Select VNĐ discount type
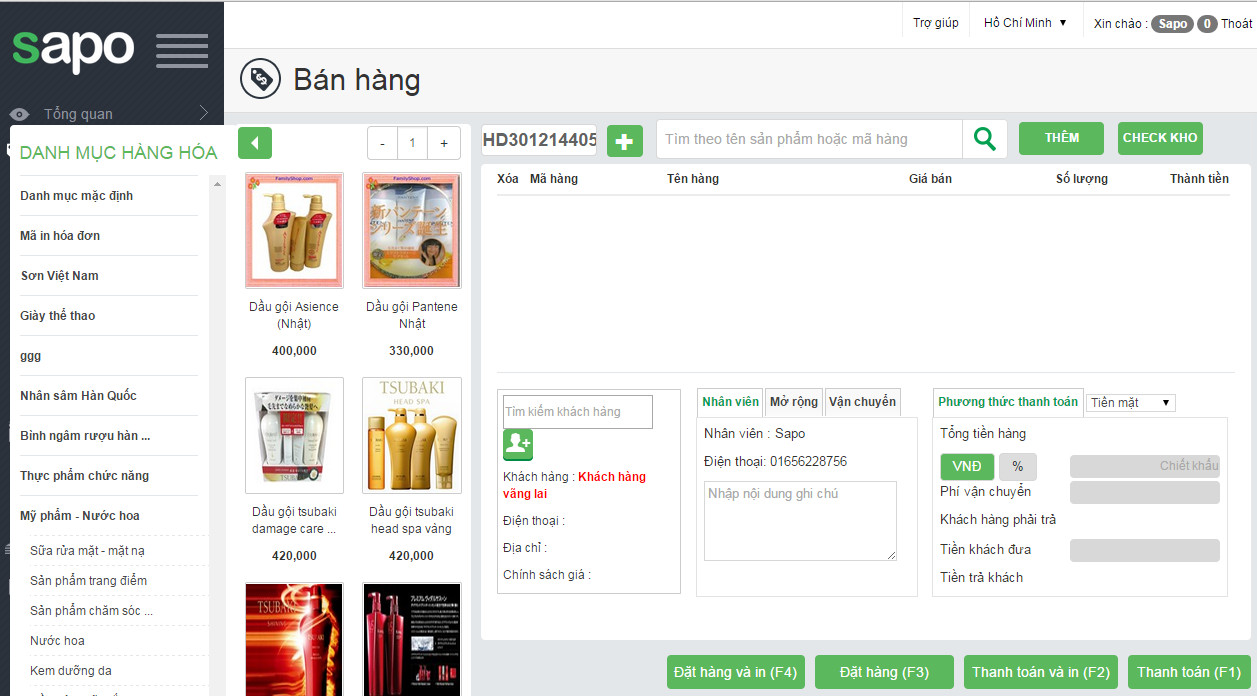The image size is (1257, 696). (967, 467)
